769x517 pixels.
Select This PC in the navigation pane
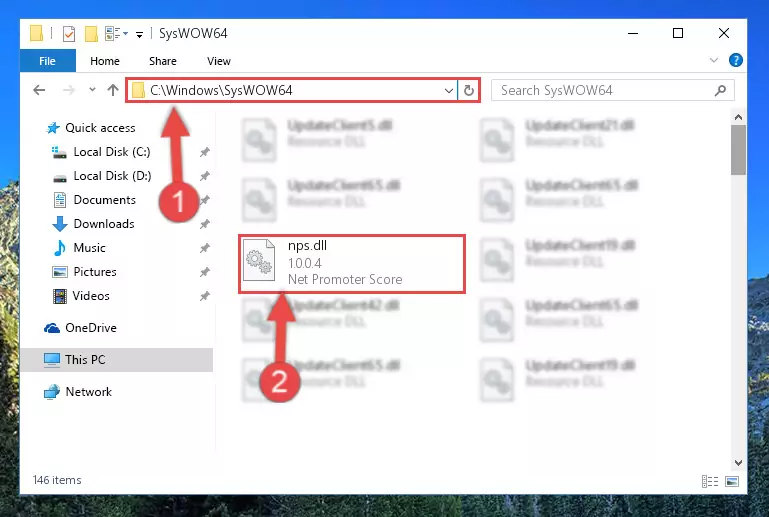click(x=117, y=360)
